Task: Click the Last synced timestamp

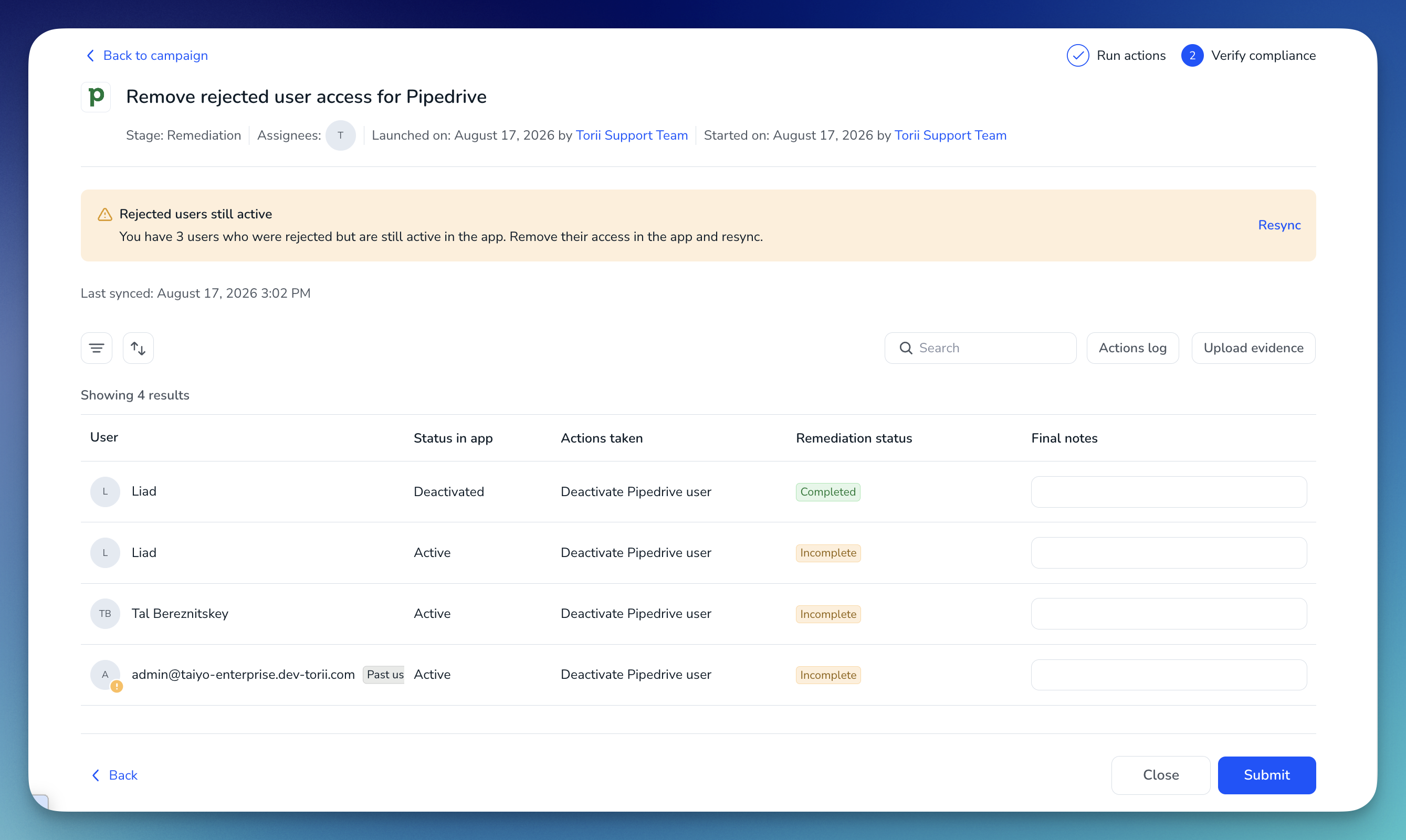Action: click(x=196, y=293)
